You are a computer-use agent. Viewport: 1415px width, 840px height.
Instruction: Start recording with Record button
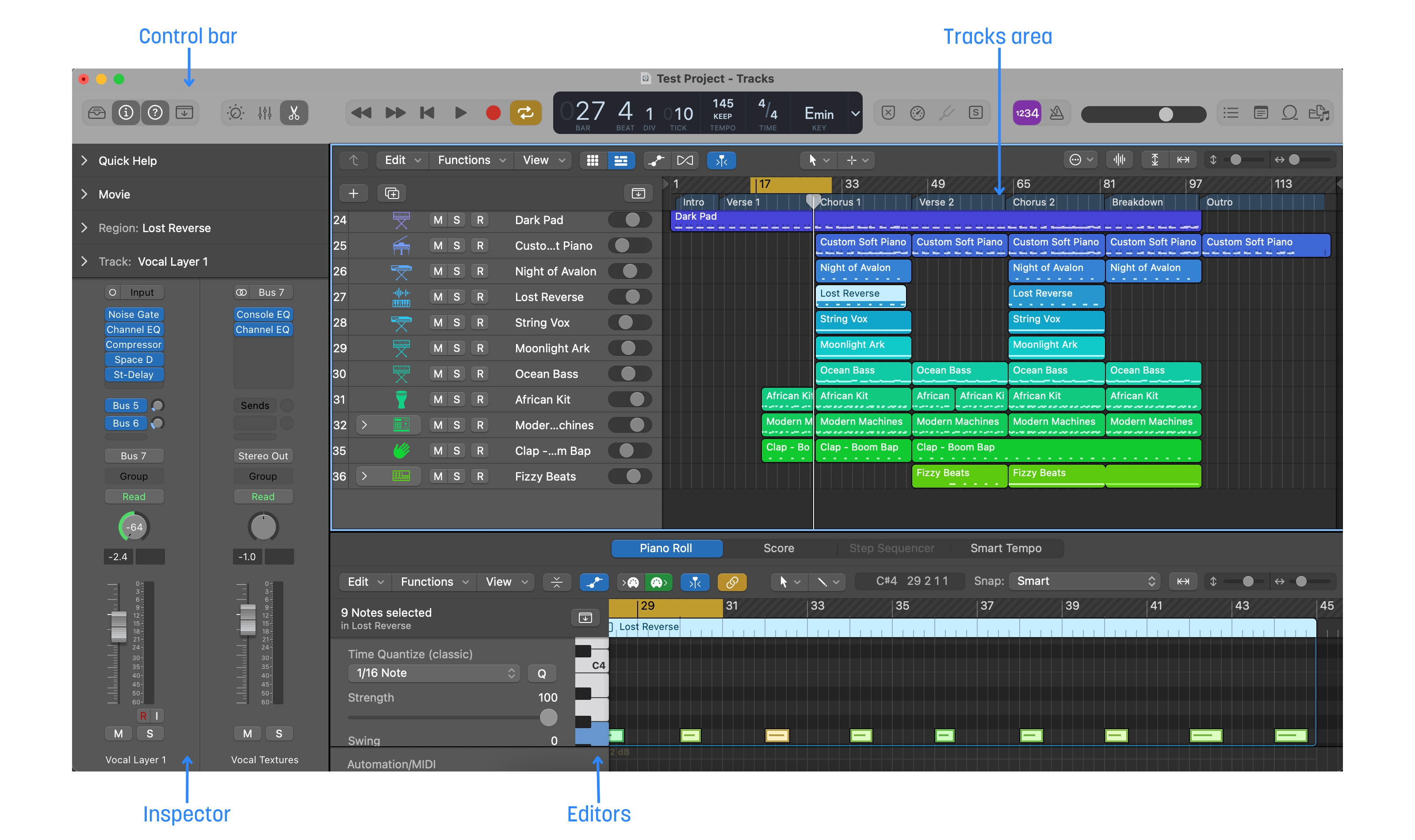[x=493, y=113]
